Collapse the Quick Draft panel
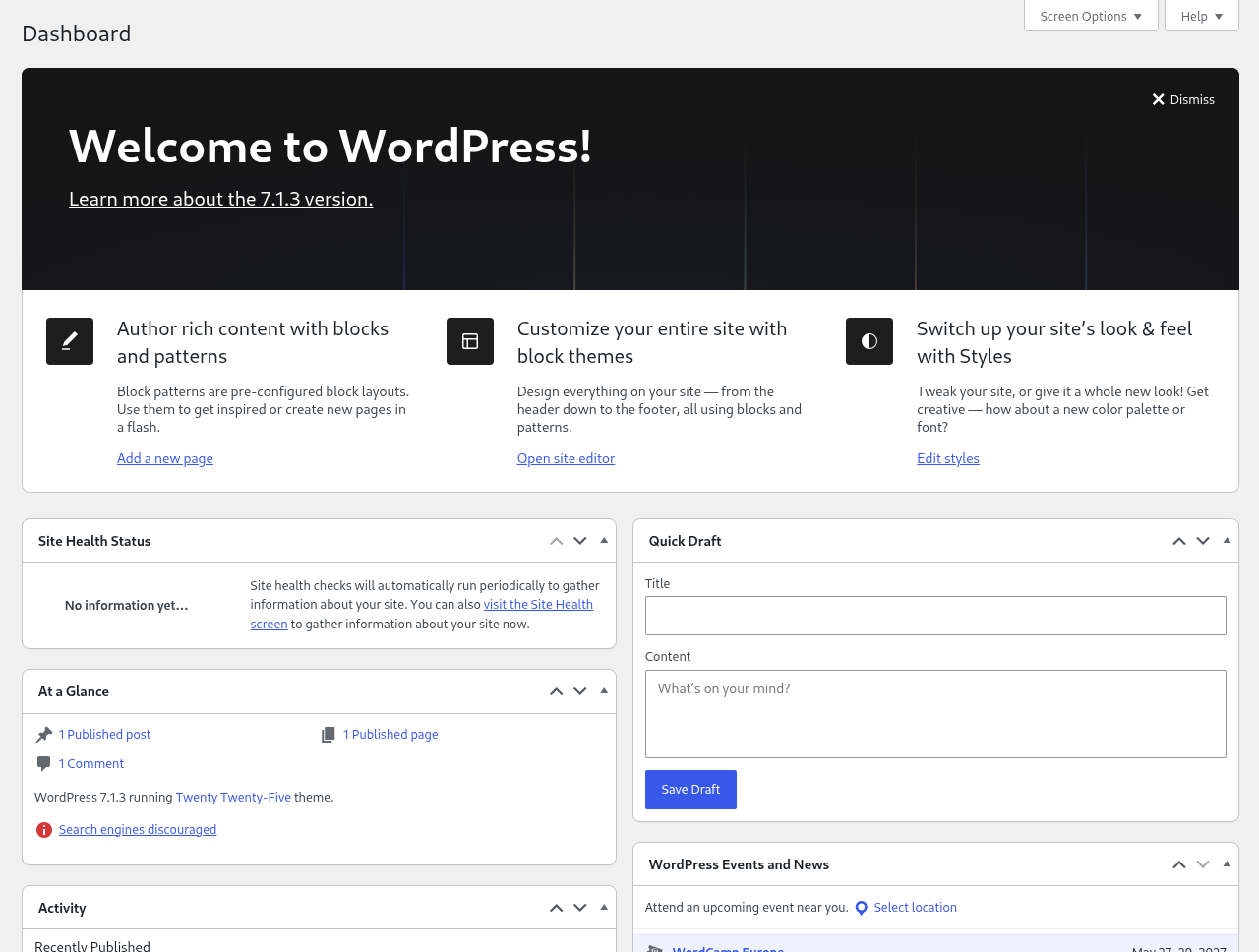Image resolution: width=1259 pixels, height=952 pixels. [x=1227, y=540]
